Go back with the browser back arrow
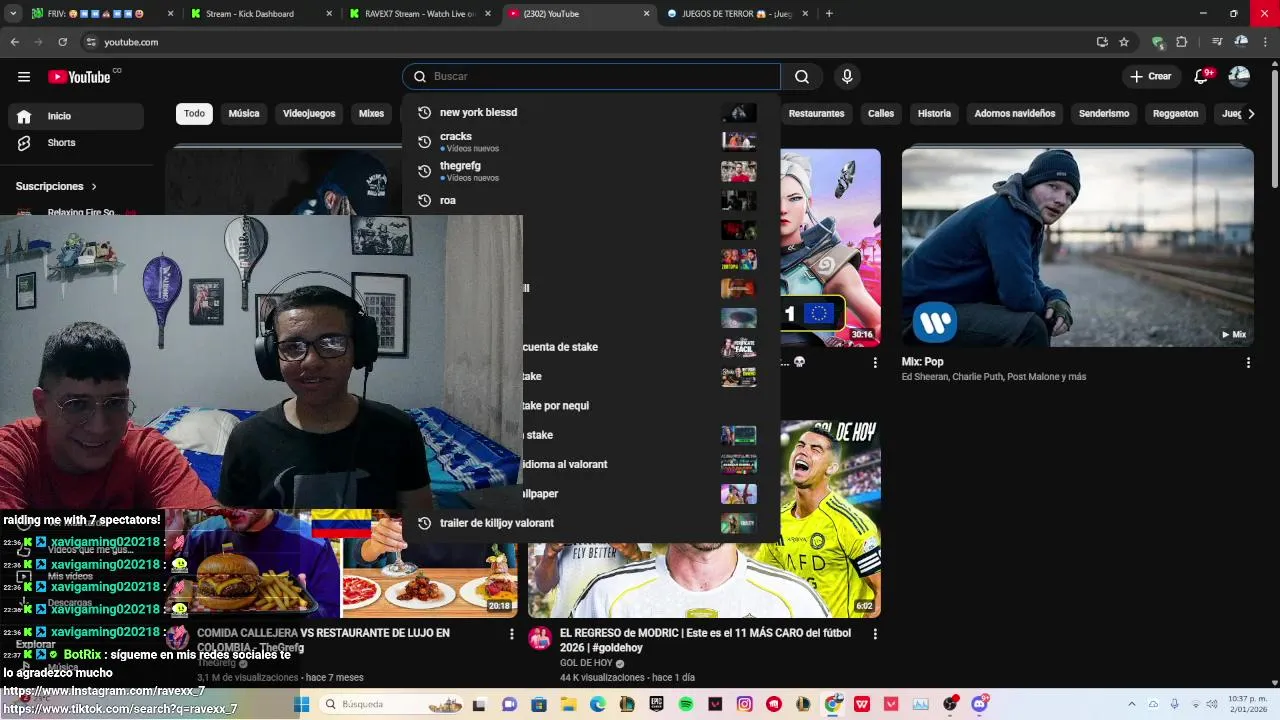Screen dimensions: 1280x720 (14, 42)
